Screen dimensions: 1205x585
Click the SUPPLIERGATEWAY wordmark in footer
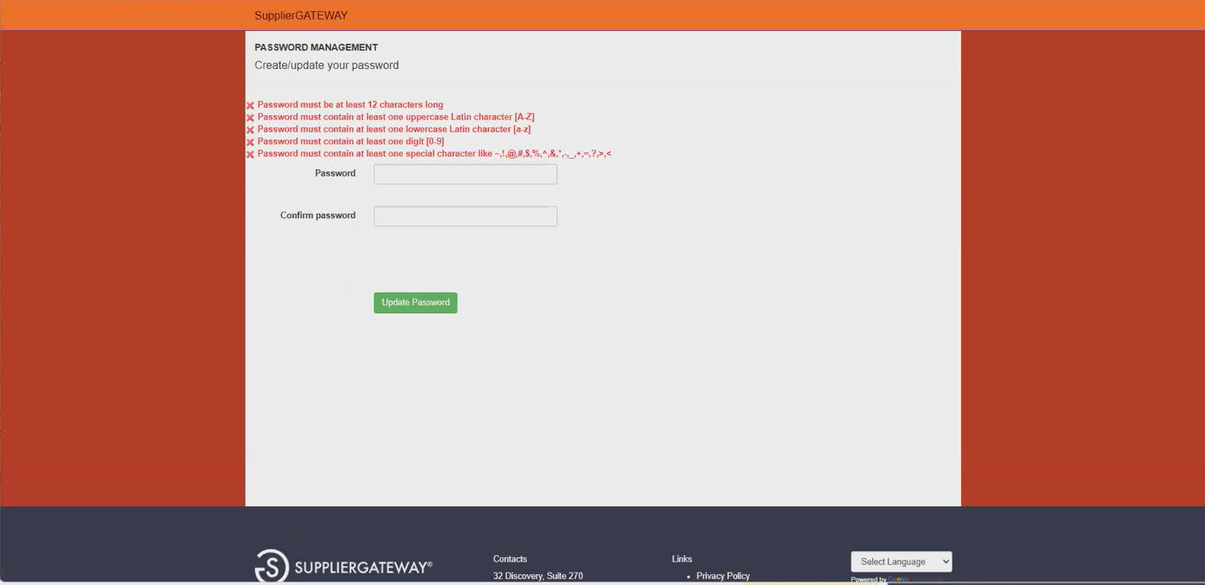(x=363, y=568)
